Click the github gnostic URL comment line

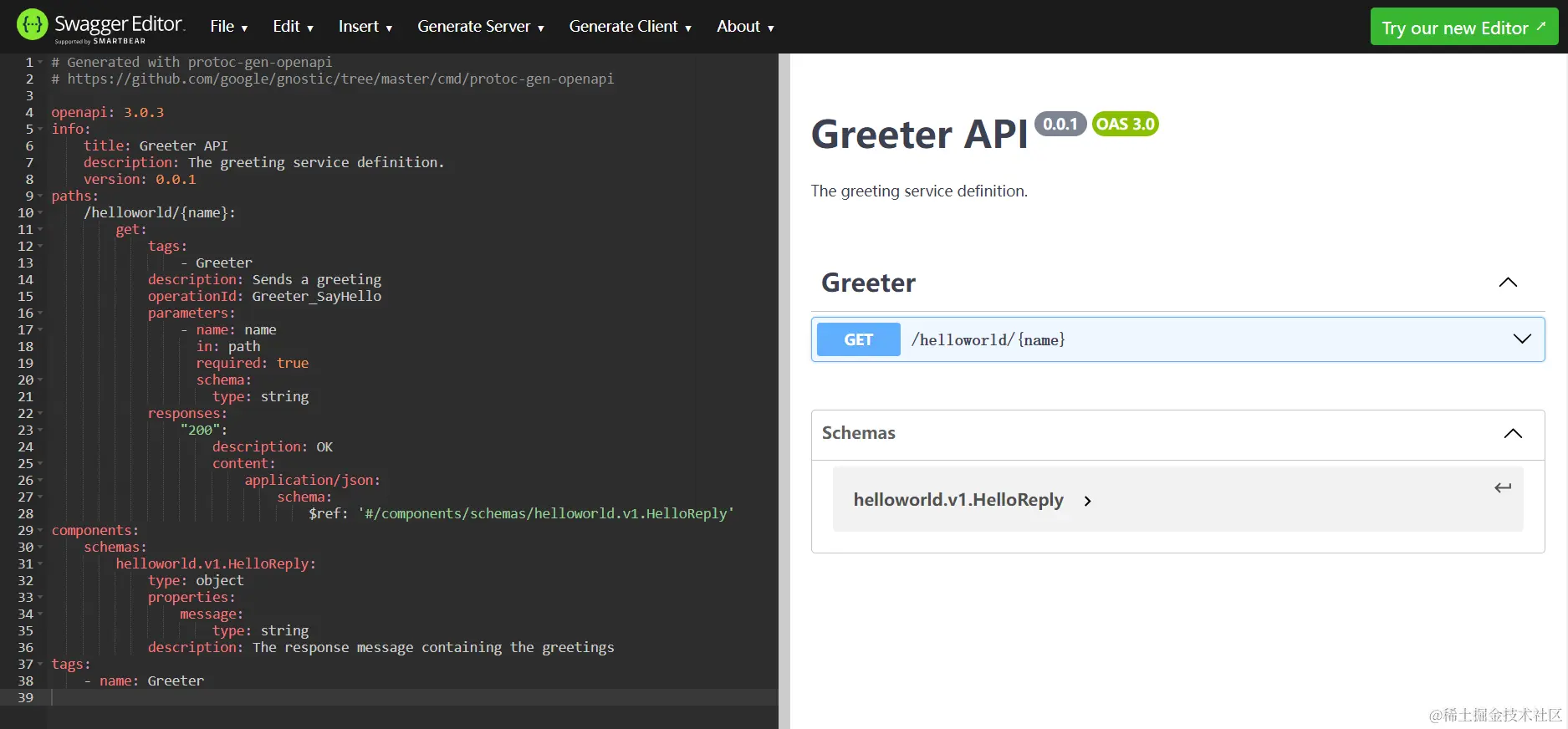pos(332,79)
